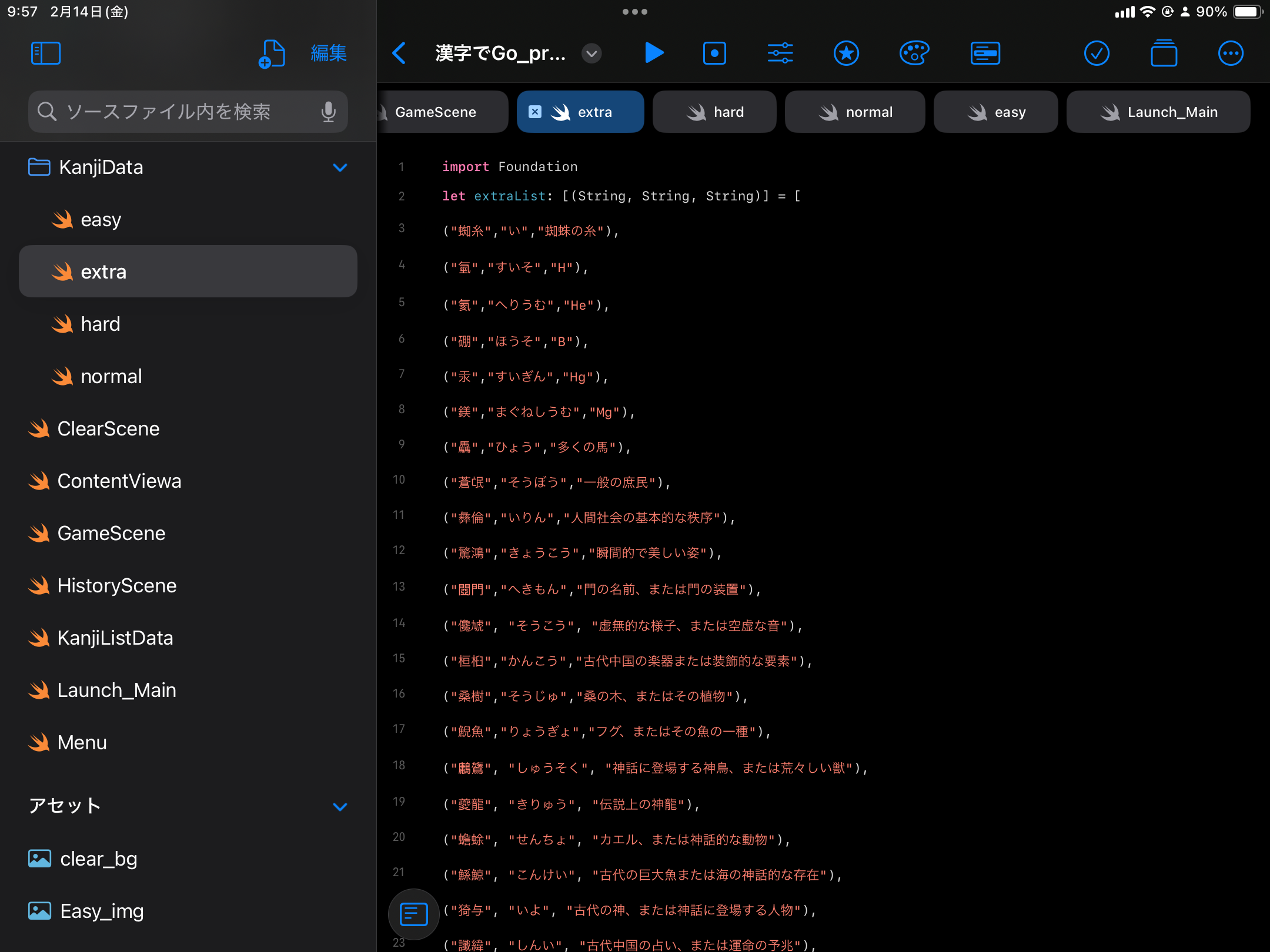Open the stacked windows icon
1270x952 pixels.
point(1164,53)
